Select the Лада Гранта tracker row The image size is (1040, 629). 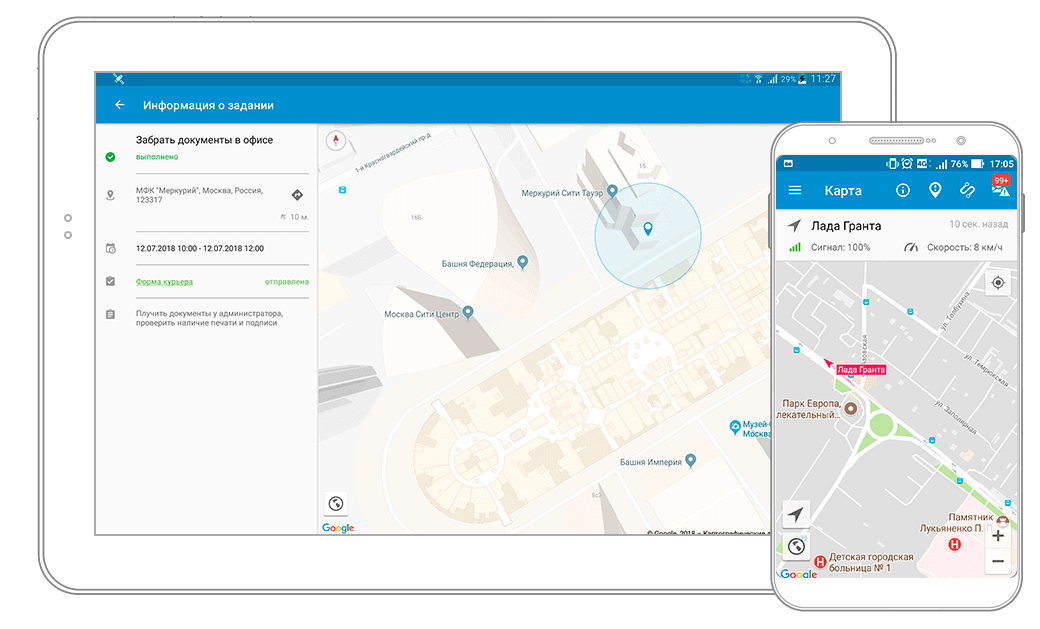click(x=895, y=236)
